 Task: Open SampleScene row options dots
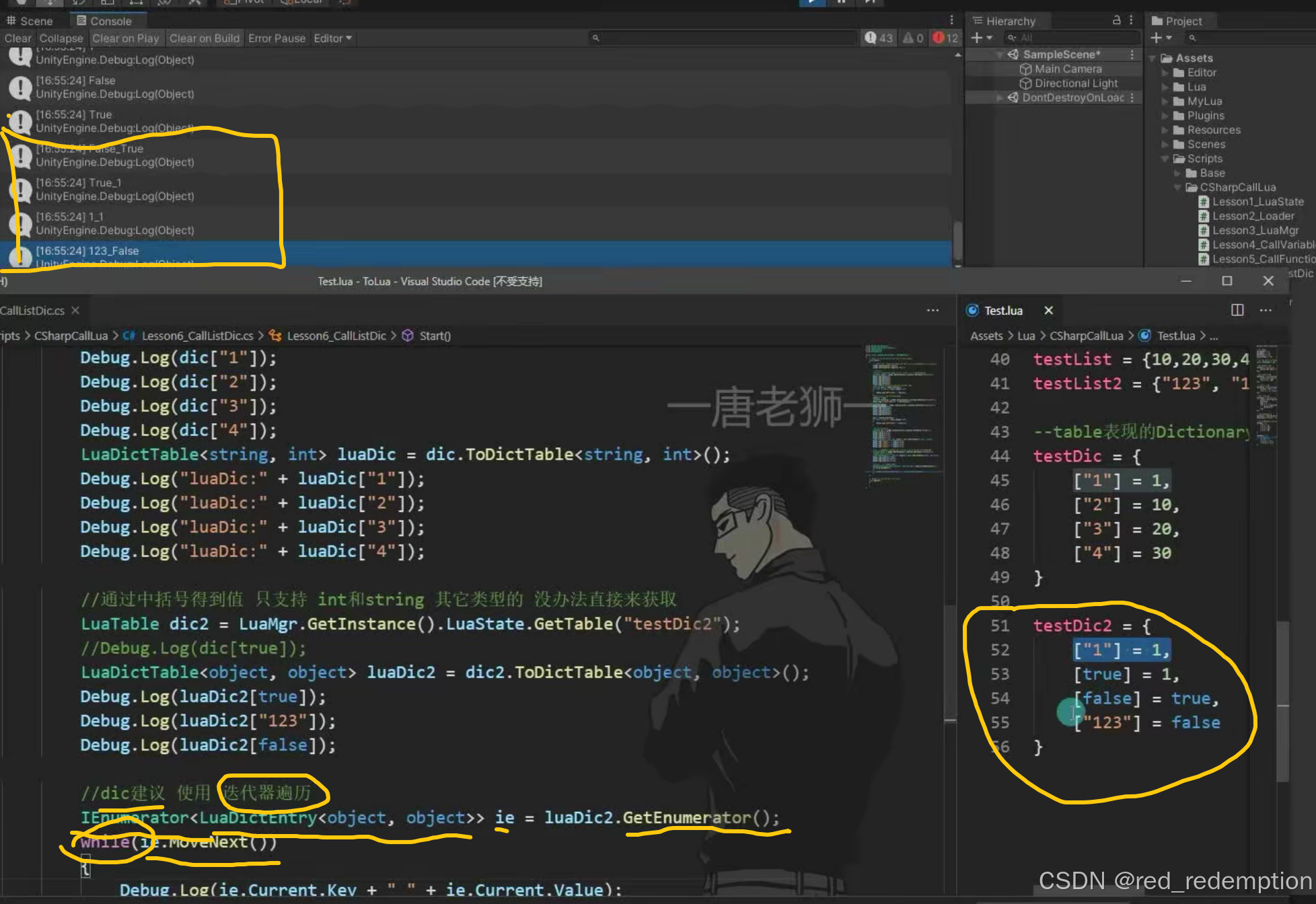1132,54
